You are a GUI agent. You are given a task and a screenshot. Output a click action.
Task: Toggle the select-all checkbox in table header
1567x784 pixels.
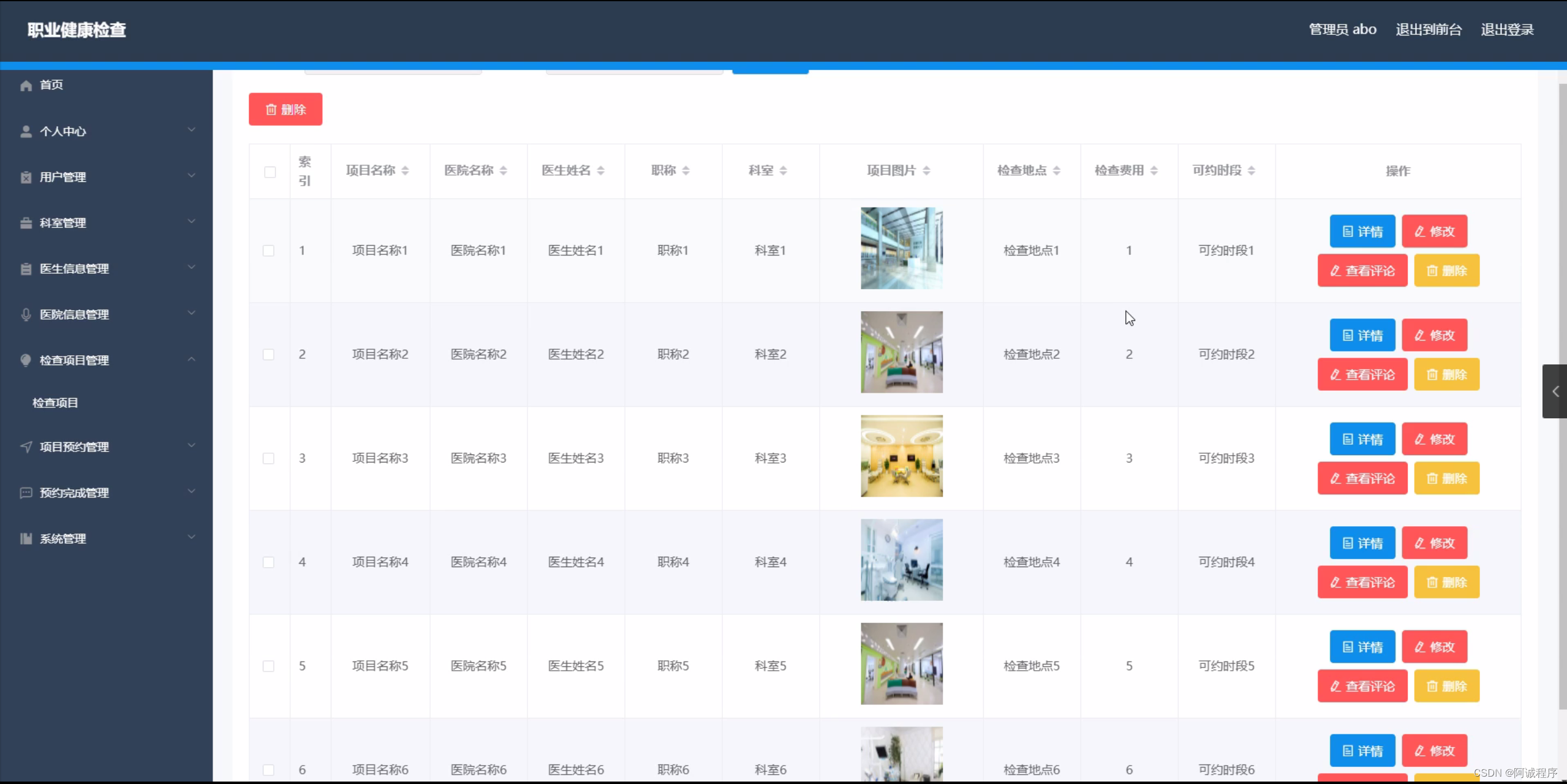click(270, 171)
